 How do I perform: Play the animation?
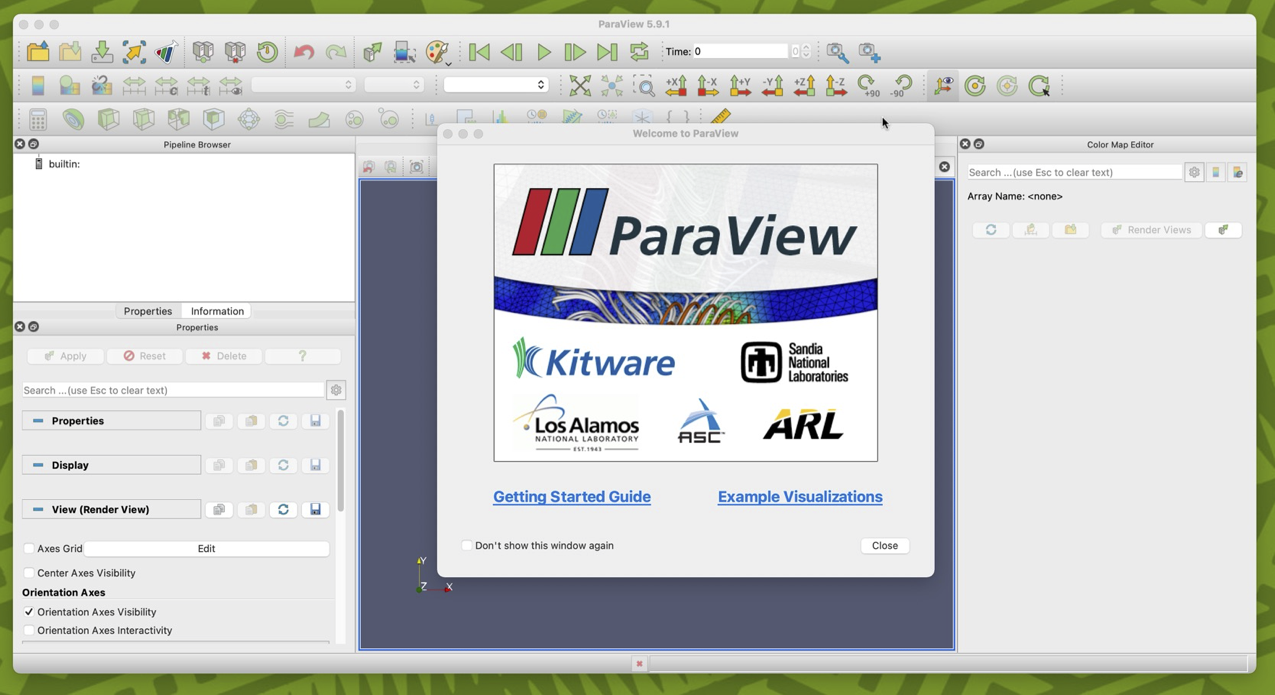coord(544,51)
